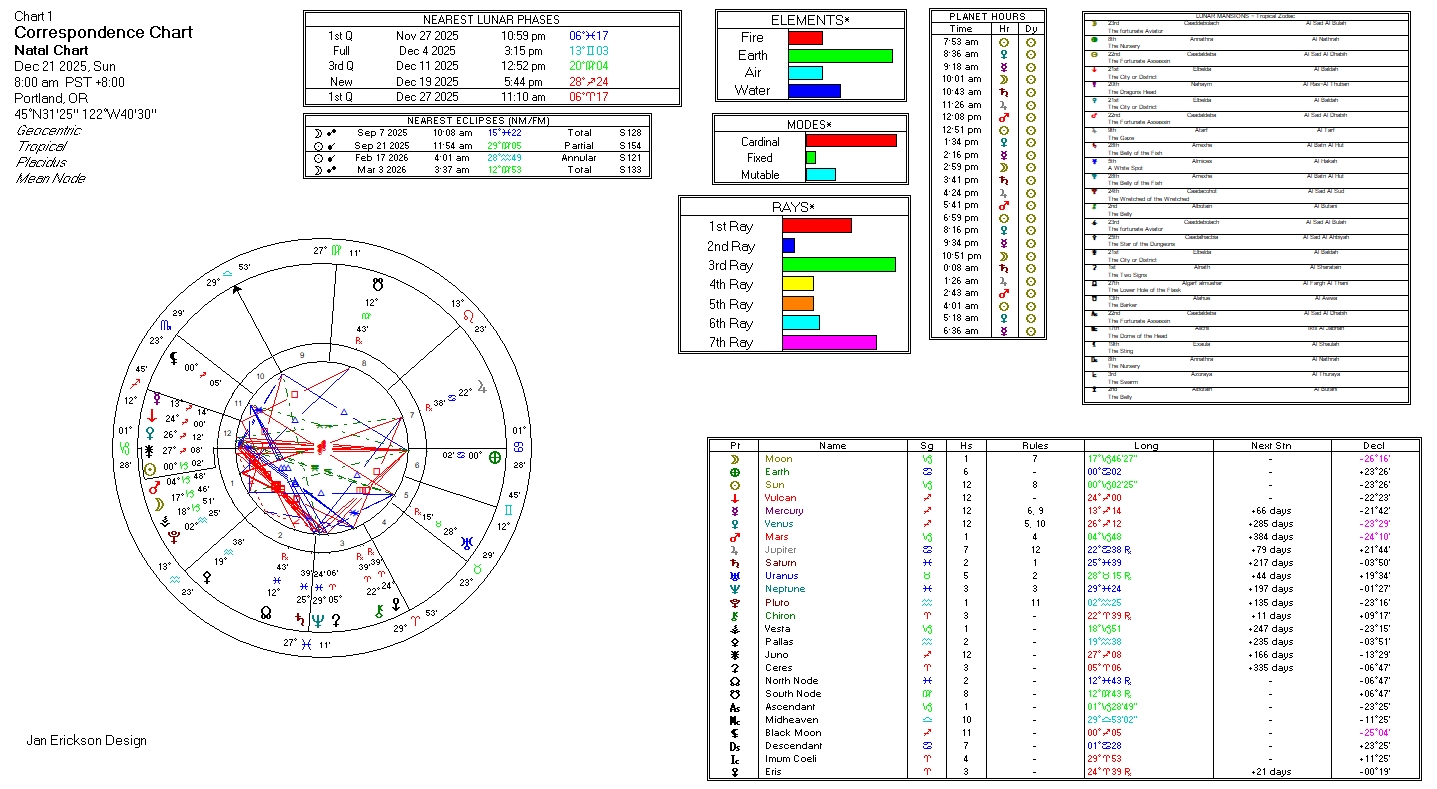Click Jupiter's glyph in the chart wheel

[485, 386]
